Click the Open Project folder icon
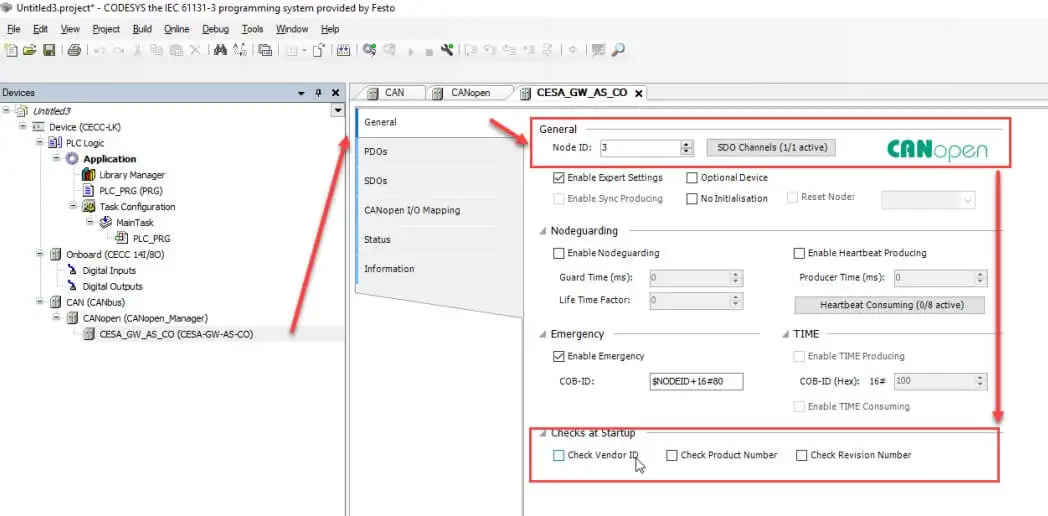The width and height of the screenshot is (1048, 516). tap(29, 50)
